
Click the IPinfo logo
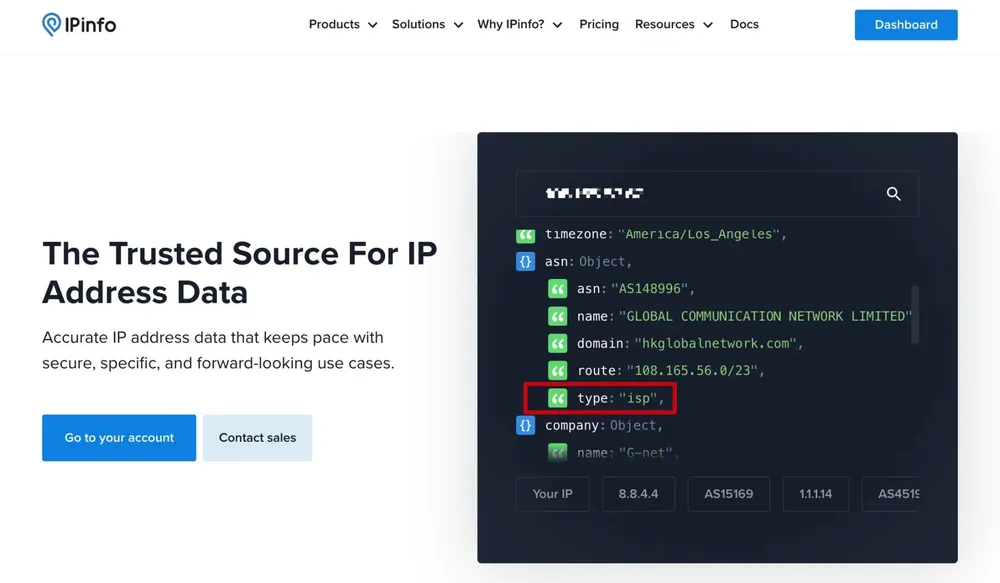(79, 25)
